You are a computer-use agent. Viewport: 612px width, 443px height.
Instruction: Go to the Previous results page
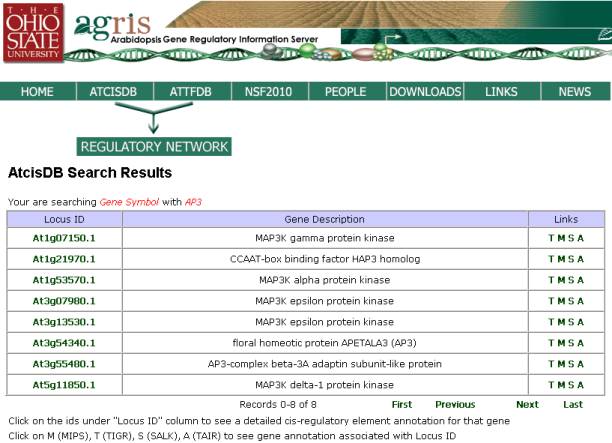455,405
